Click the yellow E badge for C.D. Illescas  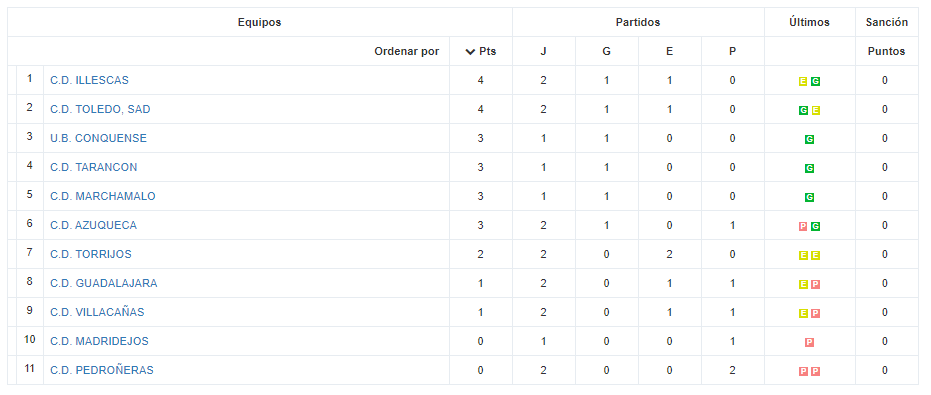(x=803, y=81)
